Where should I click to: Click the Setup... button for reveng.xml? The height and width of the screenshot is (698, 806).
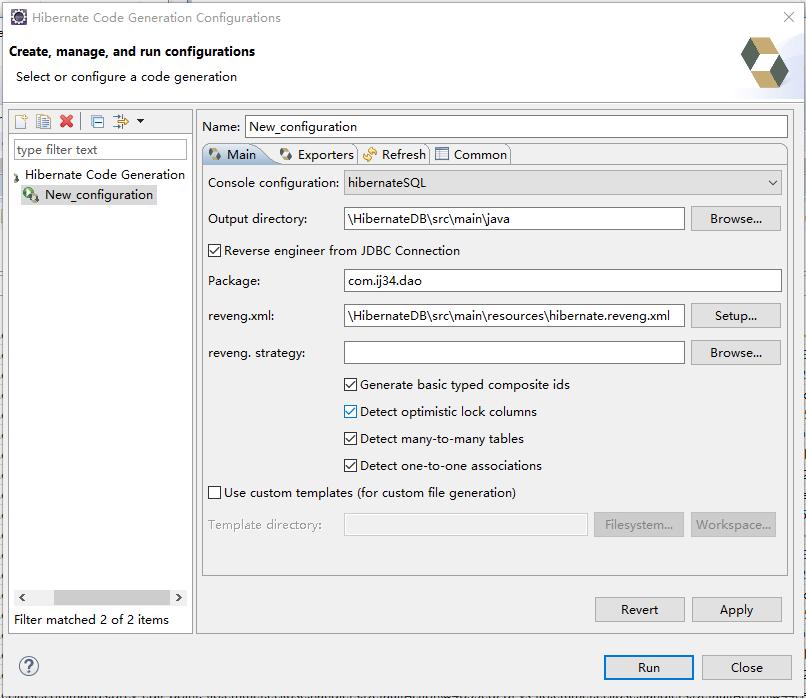[736, 316]
